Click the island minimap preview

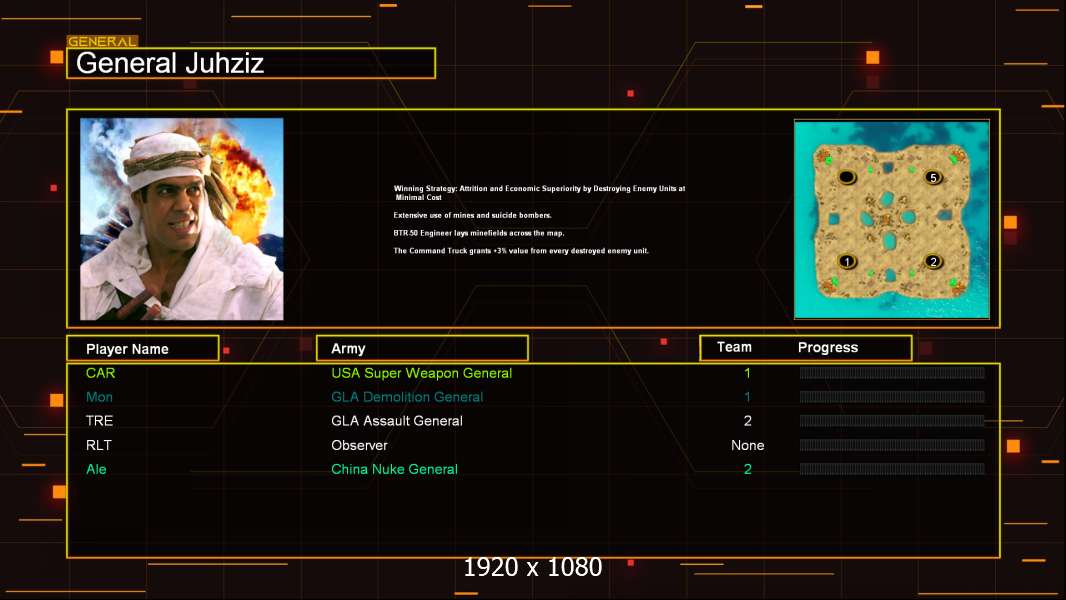(x=892, y=219)
